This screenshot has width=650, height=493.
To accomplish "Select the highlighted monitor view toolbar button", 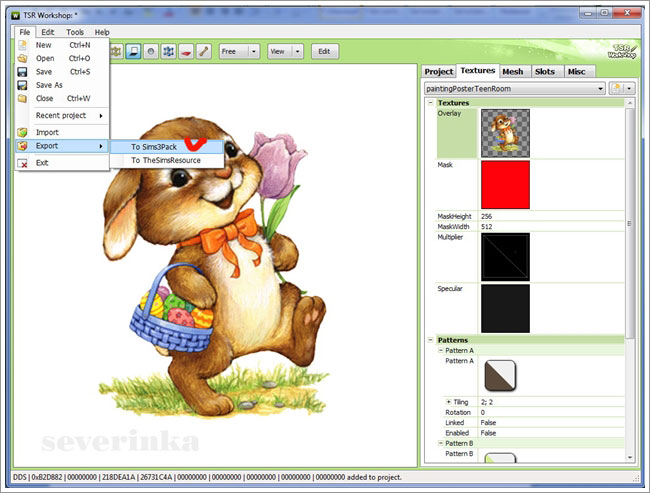I will tap(133, 51).
